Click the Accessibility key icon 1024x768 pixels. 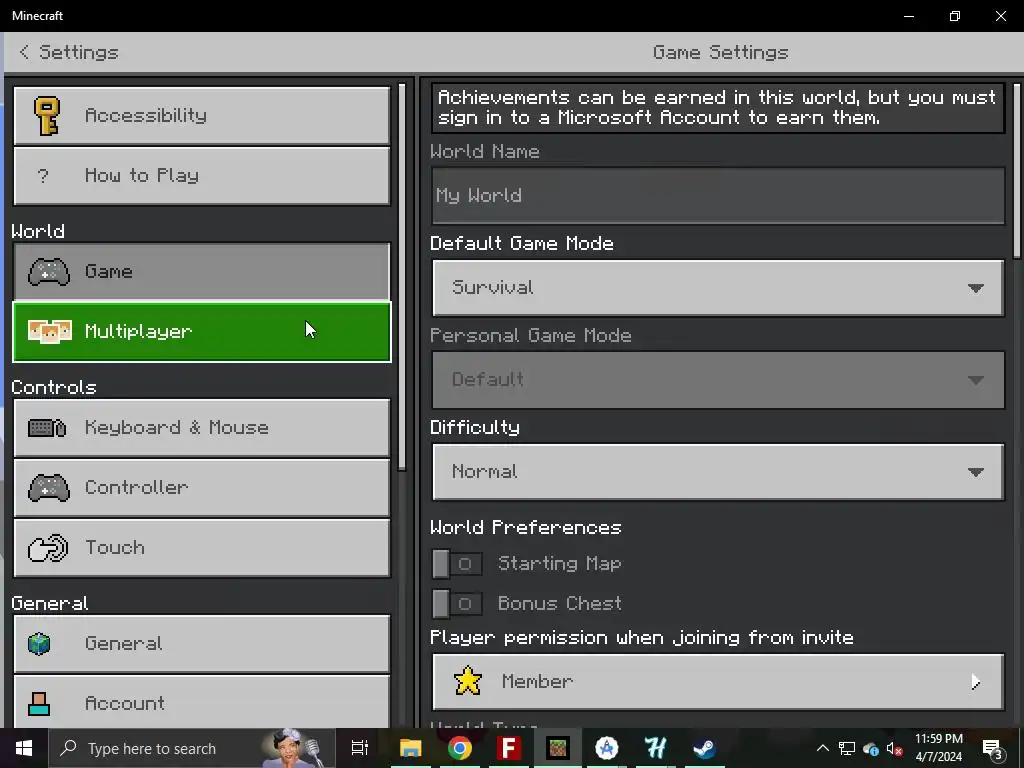(47, 116)
